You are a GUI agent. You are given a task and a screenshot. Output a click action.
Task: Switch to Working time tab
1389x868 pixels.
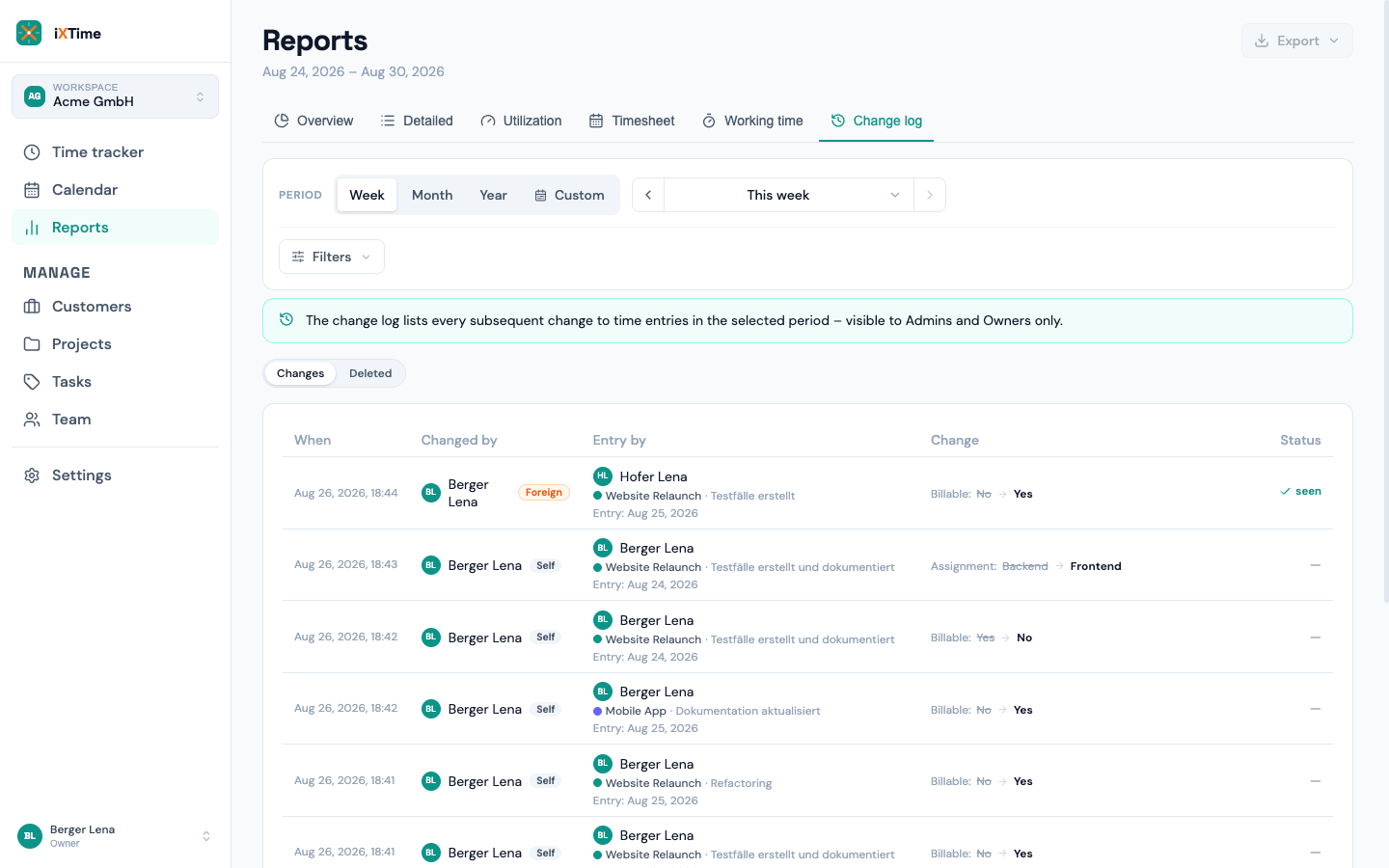(752, 121)
